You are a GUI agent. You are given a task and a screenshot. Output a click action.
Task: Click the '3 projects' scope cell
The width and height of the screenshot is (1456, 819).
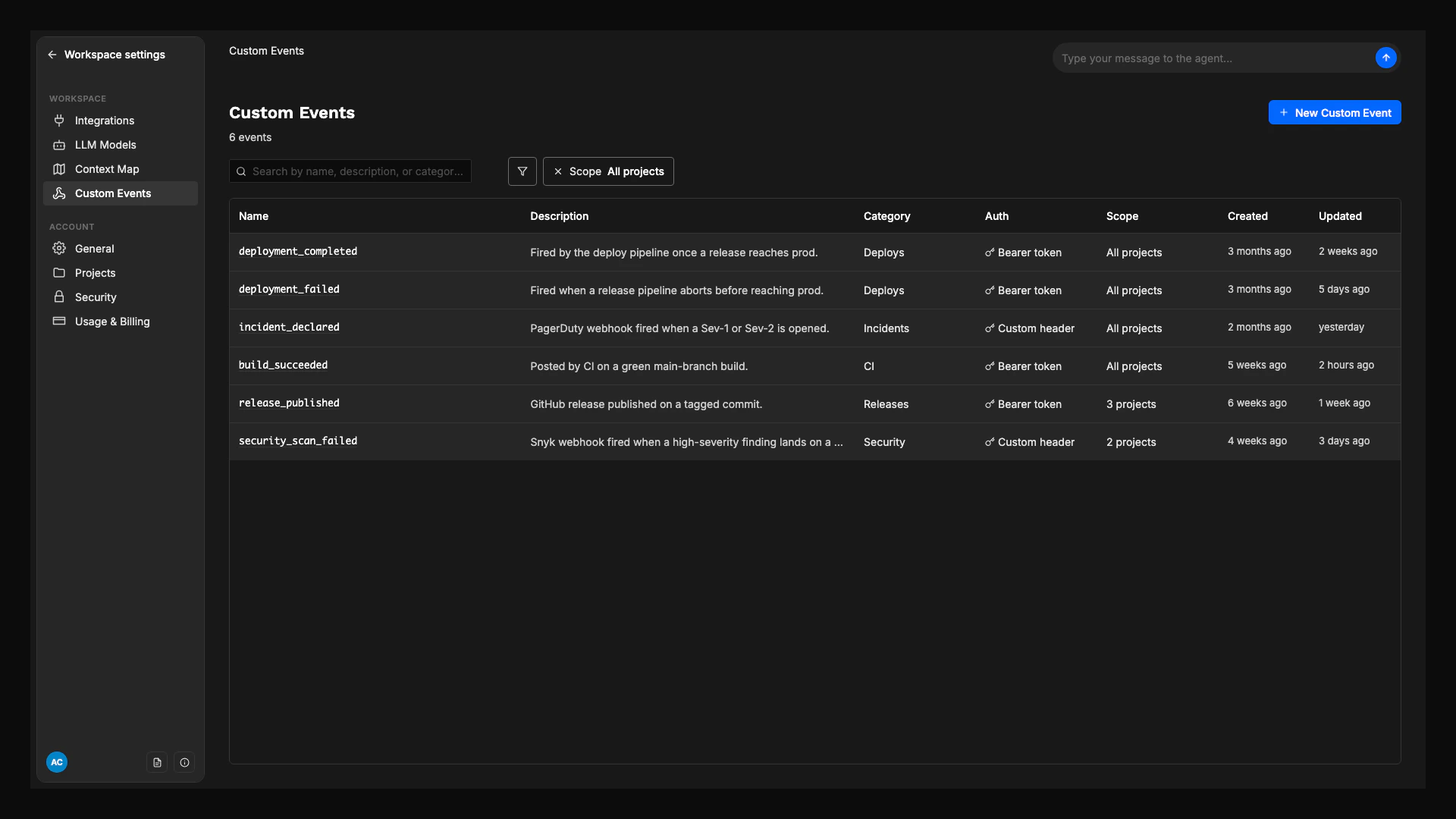[1131, 404]
